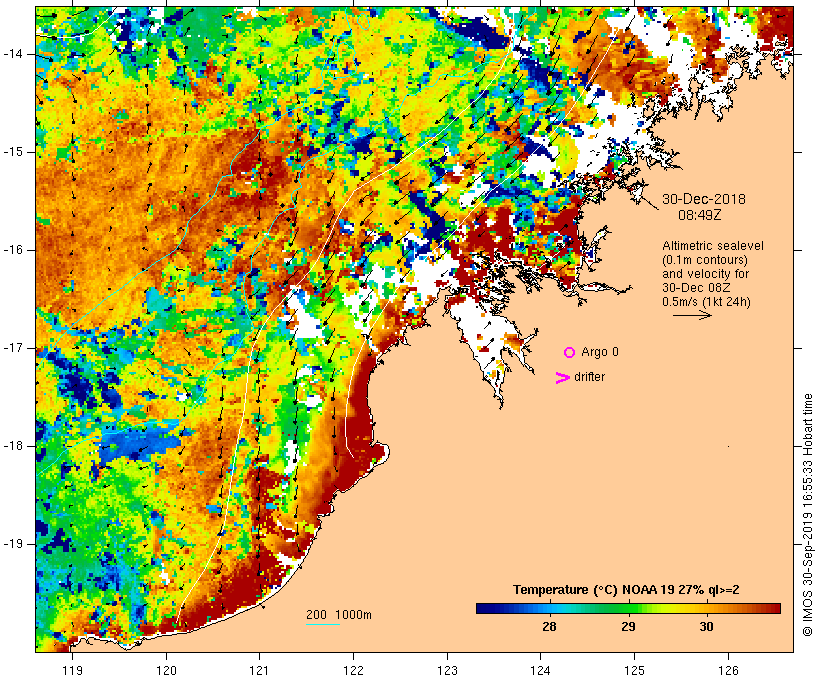Click the 'drifter' legend label
The width and height of the screenshot is (820, 680).
pyautogui.click(x=589, y=377)
